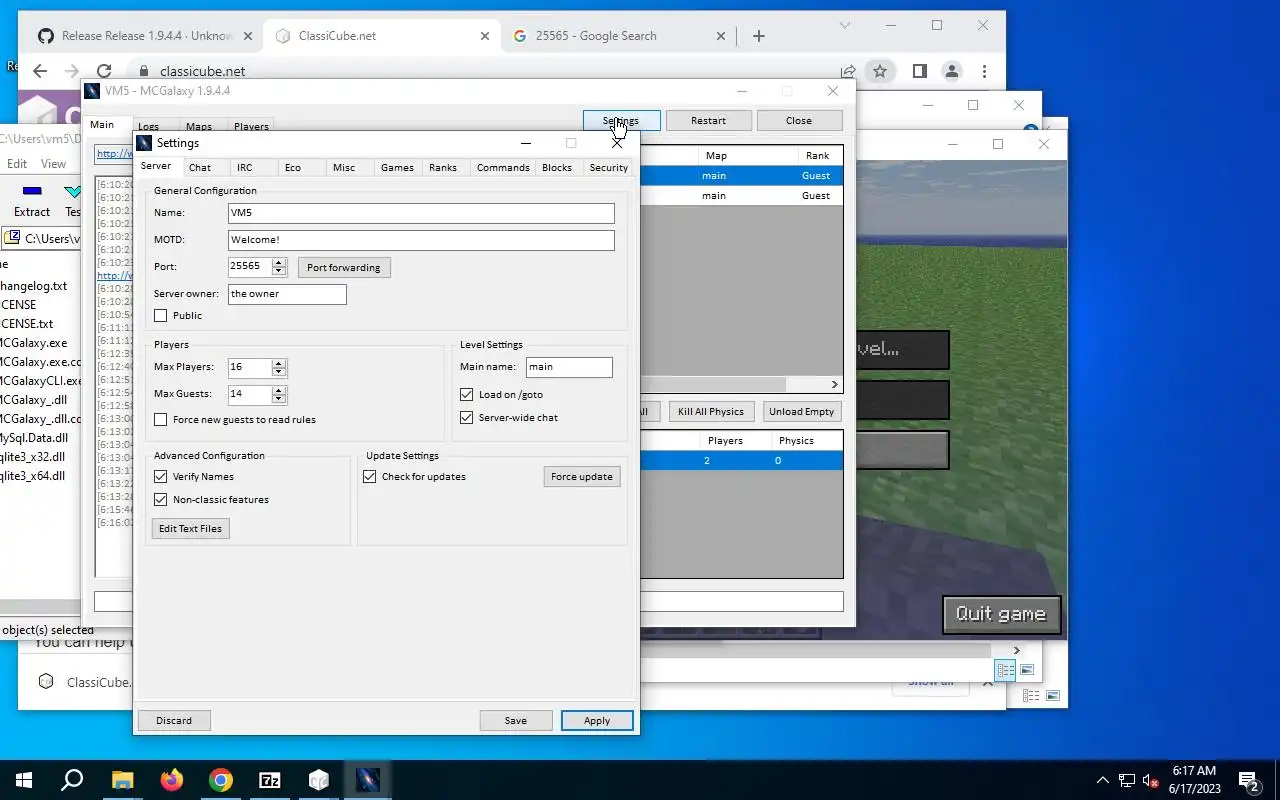
Task: Open Chrome tab search dropdown
Action: [845, 25]
